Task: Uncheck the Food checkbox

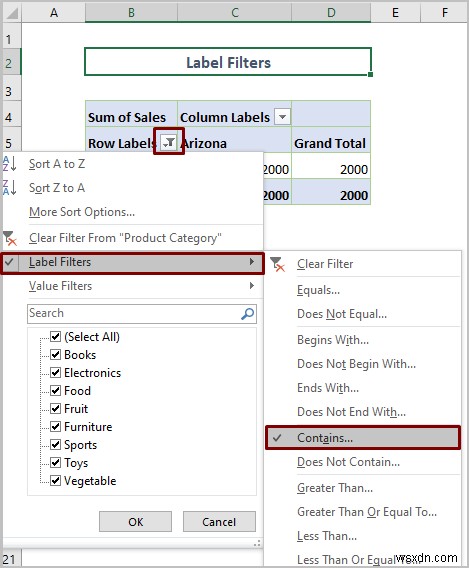Action: pyautogui.click(x=55, y=390)
